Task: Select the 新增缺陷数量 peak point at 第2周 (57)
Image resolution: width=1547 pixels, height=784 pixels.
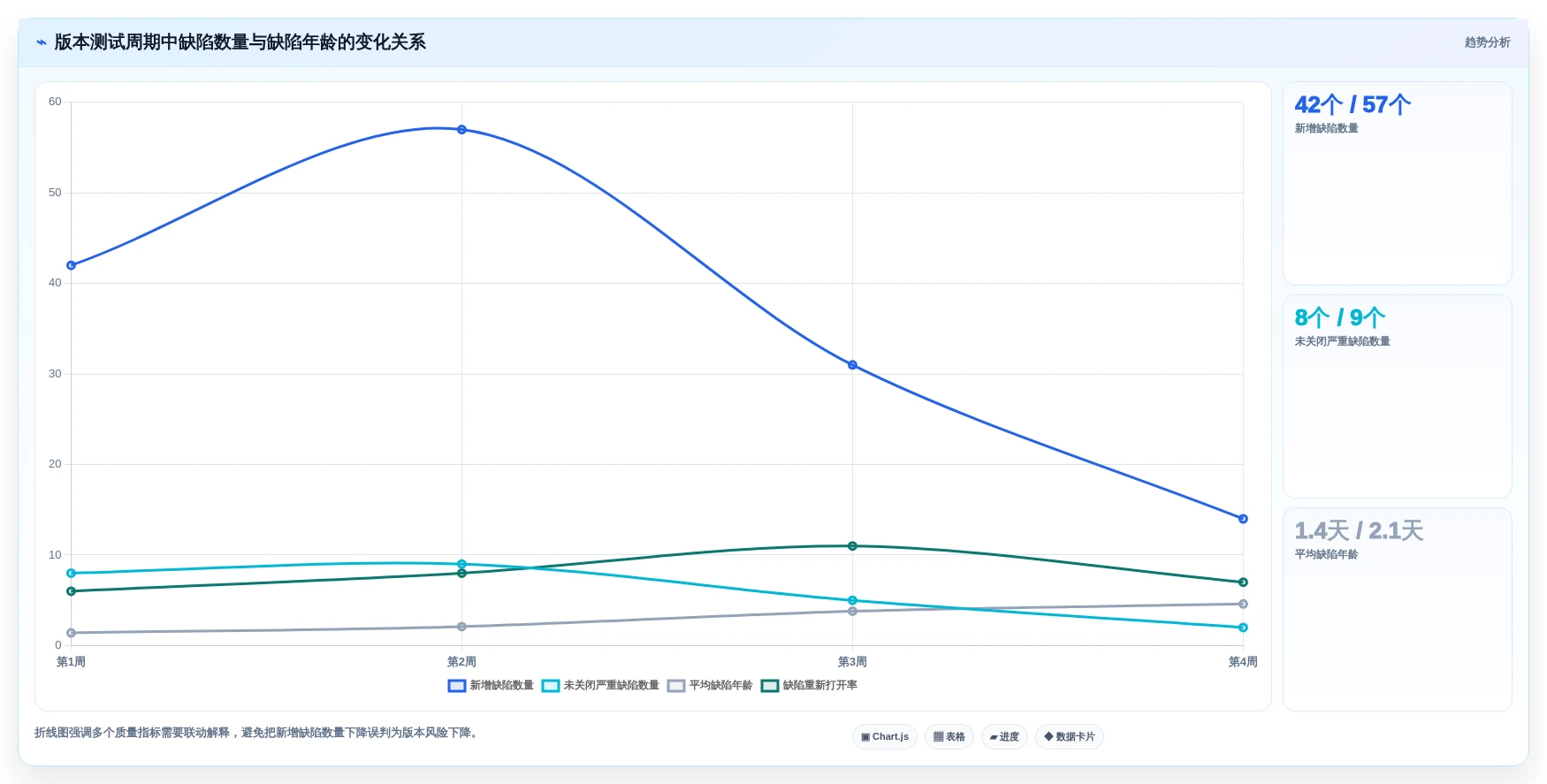Action: click(x=461, y=130)
